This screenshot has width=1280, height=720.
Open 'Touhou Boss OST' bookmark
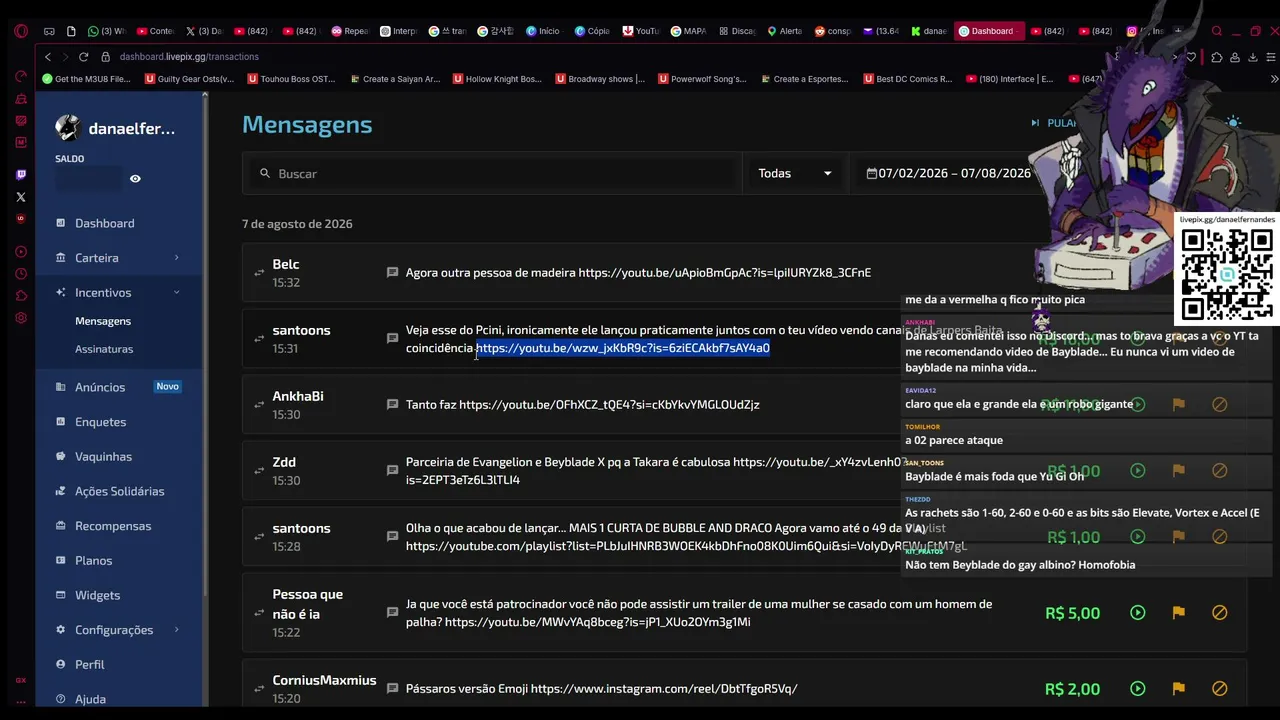click(292, 79)
